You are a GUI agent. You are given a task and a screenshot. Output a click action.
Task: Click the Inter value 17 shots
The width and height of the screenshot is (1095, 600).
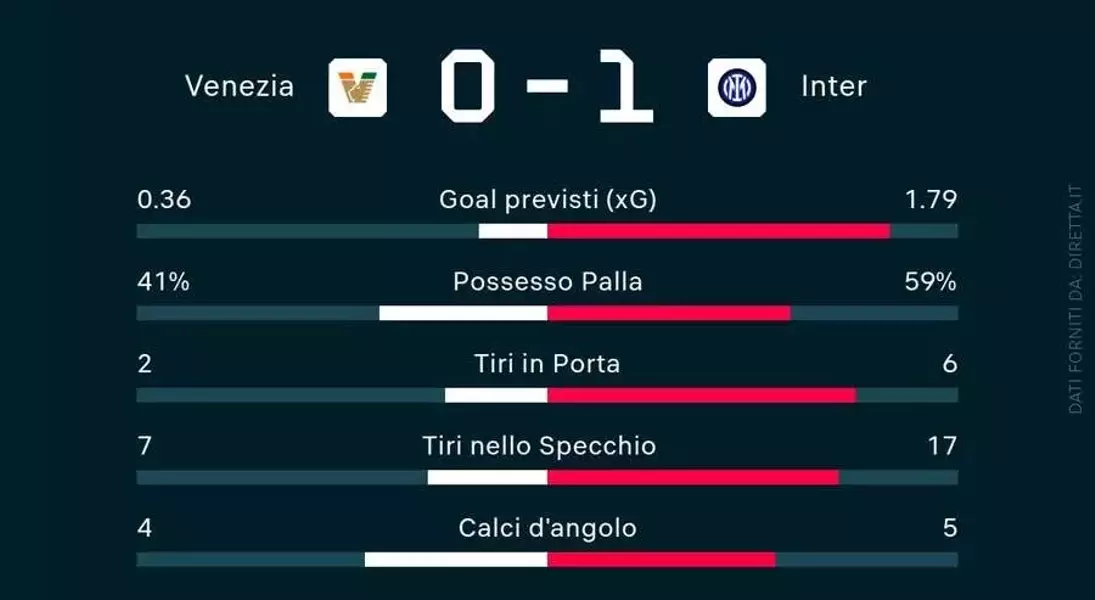click(942, 446)
